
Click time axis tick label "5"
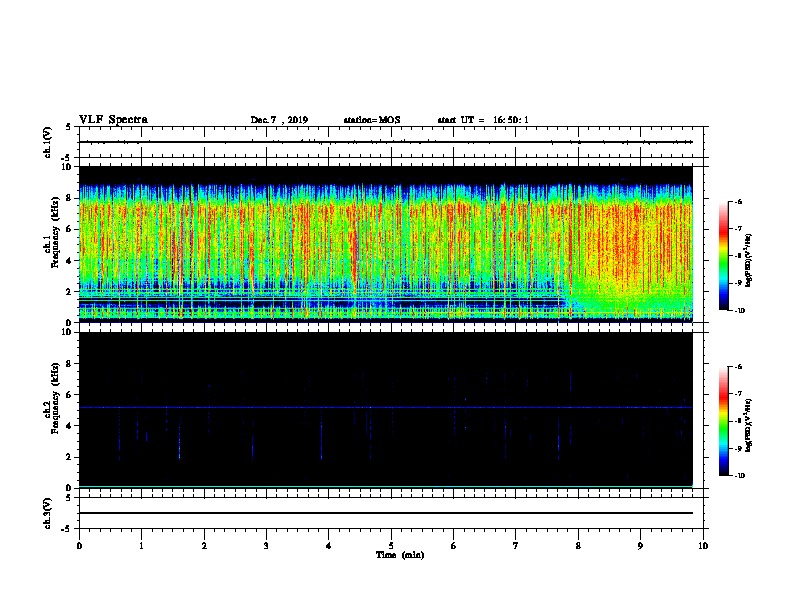[x=391, y=545]
